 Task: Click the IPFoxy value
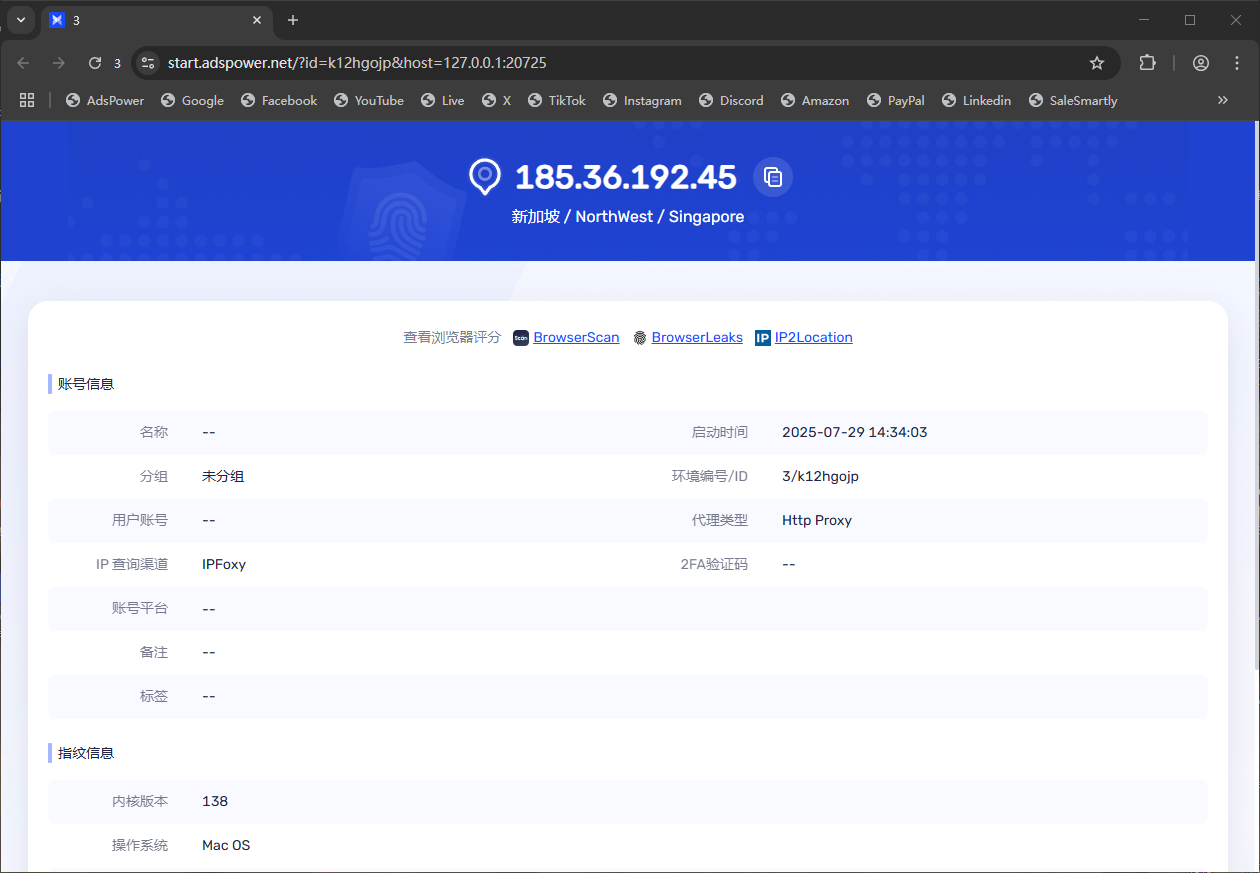tap(224, 565)
